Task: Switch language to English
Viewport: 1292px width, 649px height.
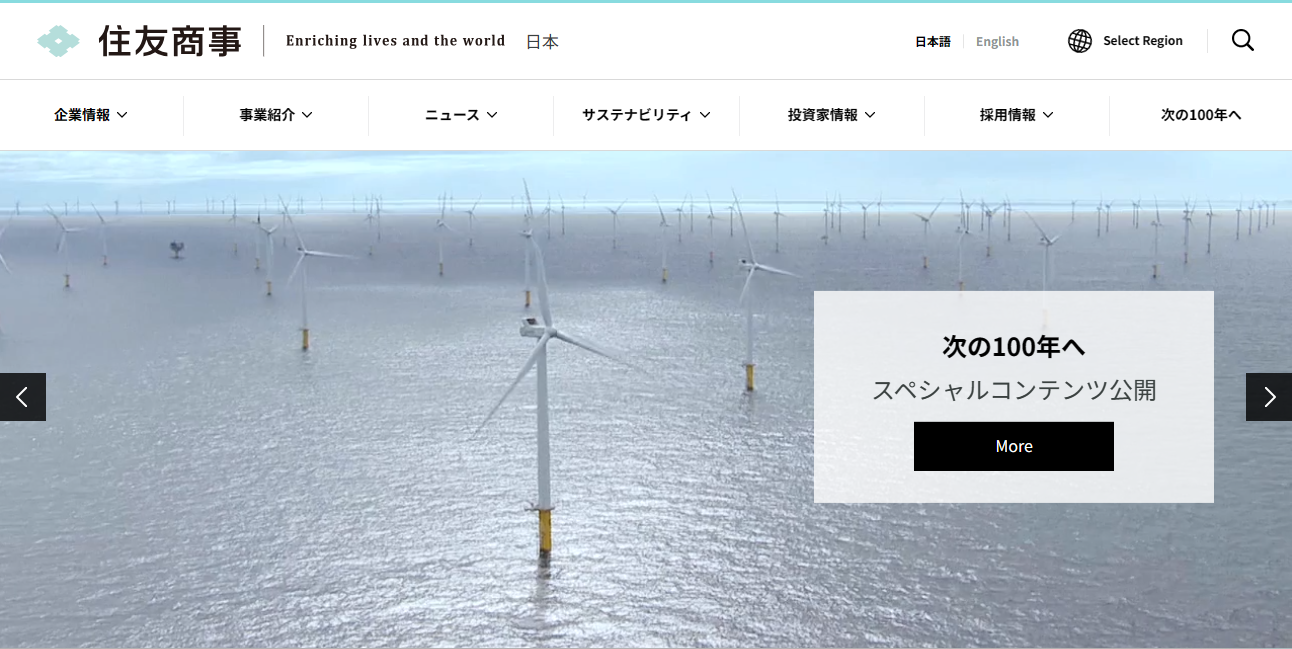Action: point(997,42)
